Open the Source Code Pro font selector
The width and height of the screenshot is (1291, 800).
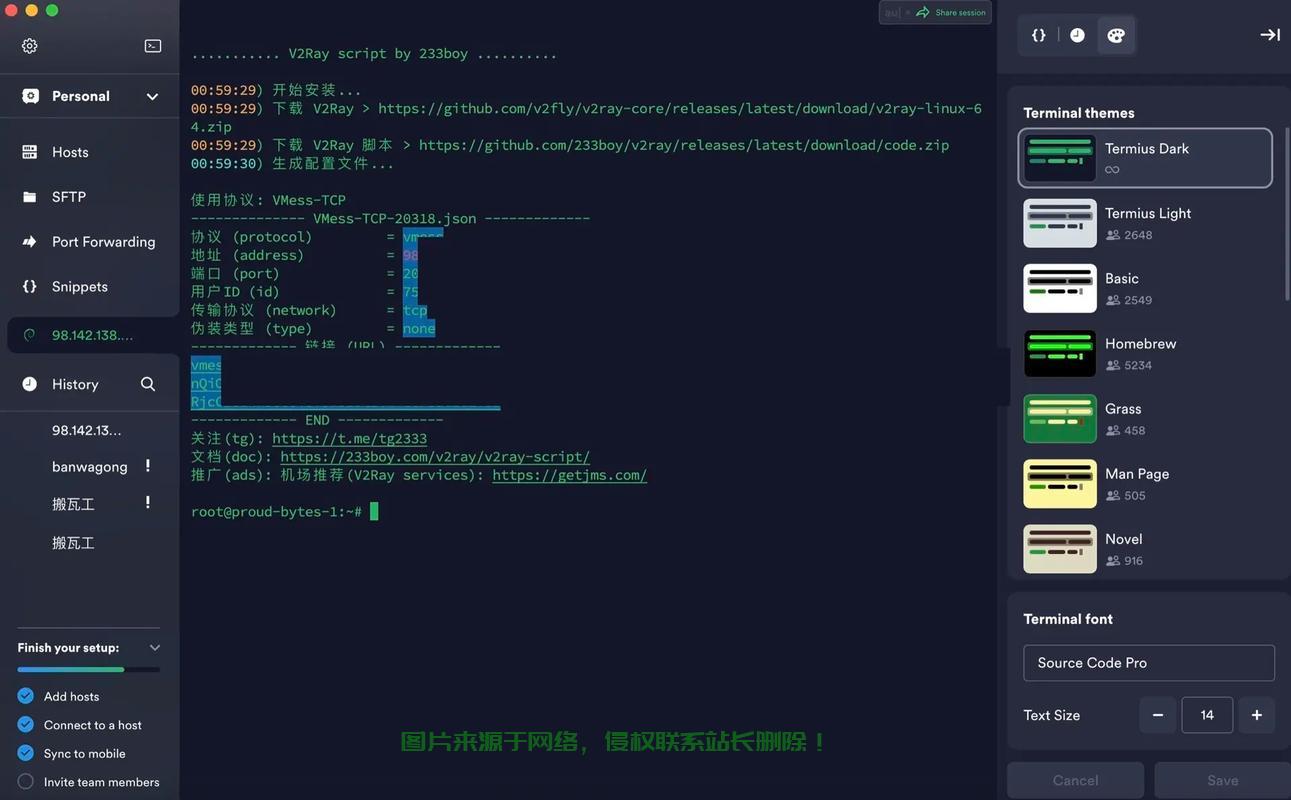tap(1148, 663)
